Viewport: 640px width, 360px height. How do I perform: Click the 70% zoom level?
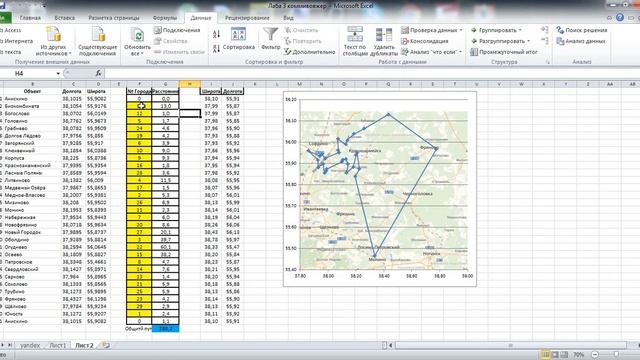click(579, 355)
